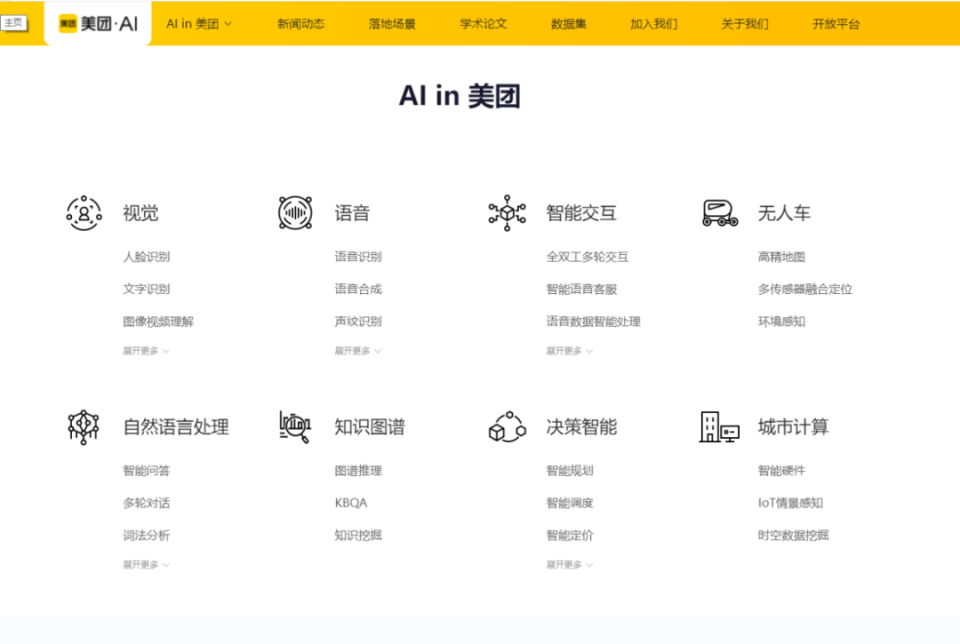
Task: Open the 新闻动态 menu item
Action: (301, 23)
